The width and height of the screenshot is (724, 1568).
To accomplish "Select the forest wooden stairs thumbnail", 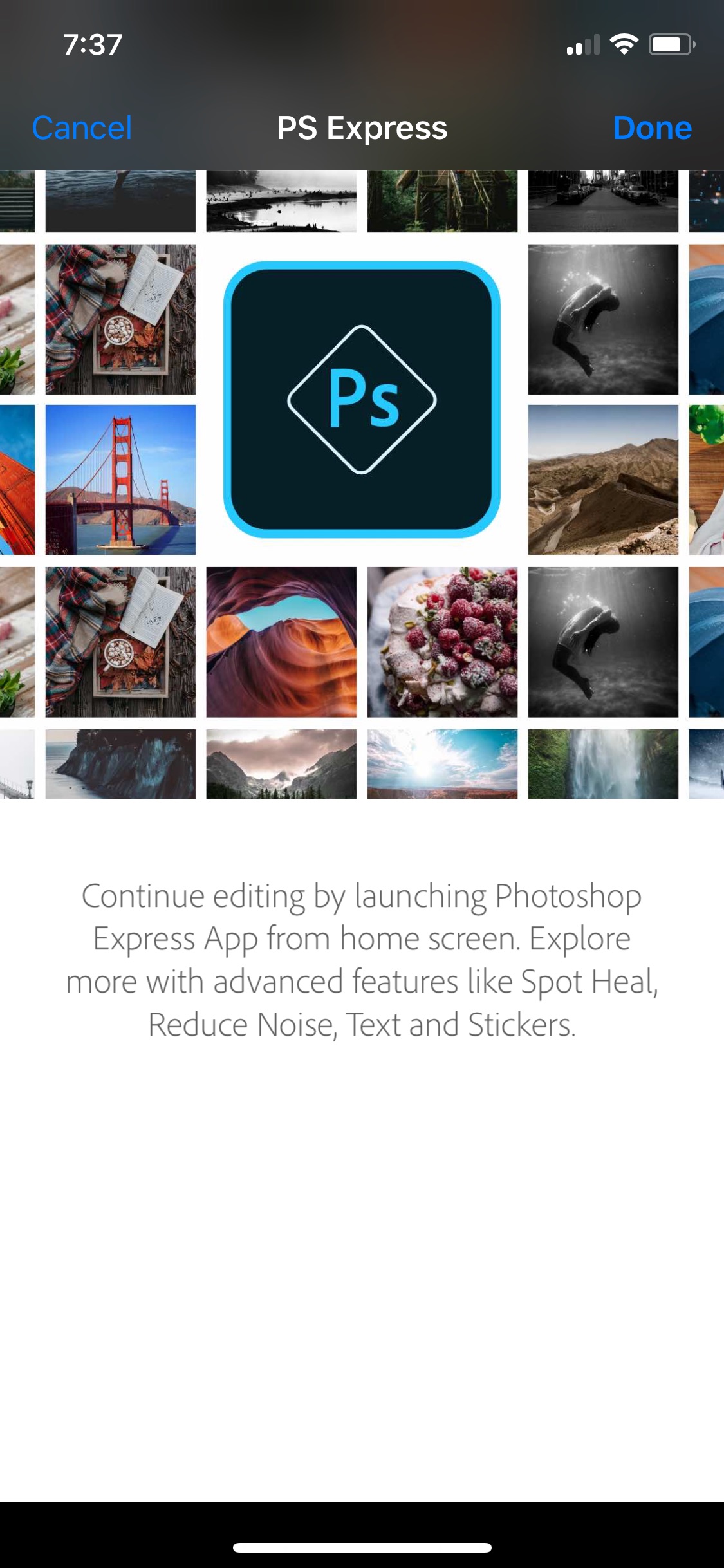I will 442,201.
